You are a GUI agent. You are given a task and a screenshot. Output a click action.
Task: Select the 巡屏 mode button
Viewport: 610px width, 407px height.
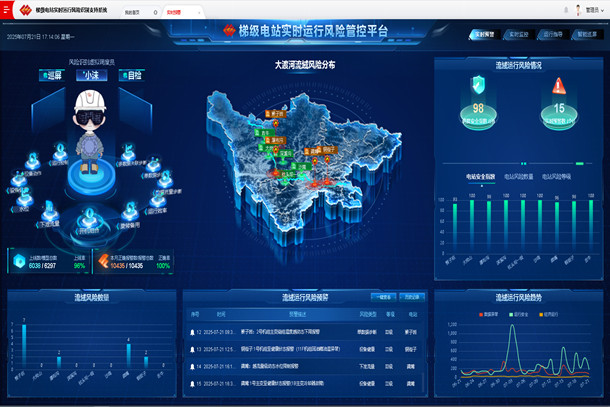click(52, 75)
